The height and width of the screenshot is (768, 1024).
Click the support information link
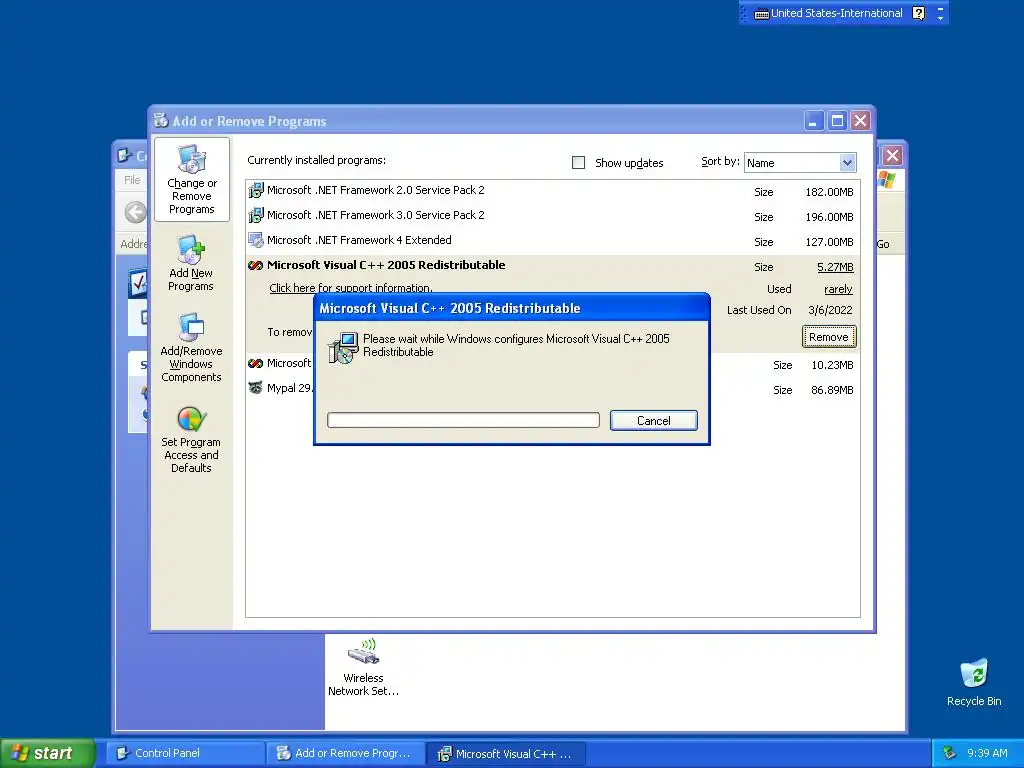click(351, 288)
